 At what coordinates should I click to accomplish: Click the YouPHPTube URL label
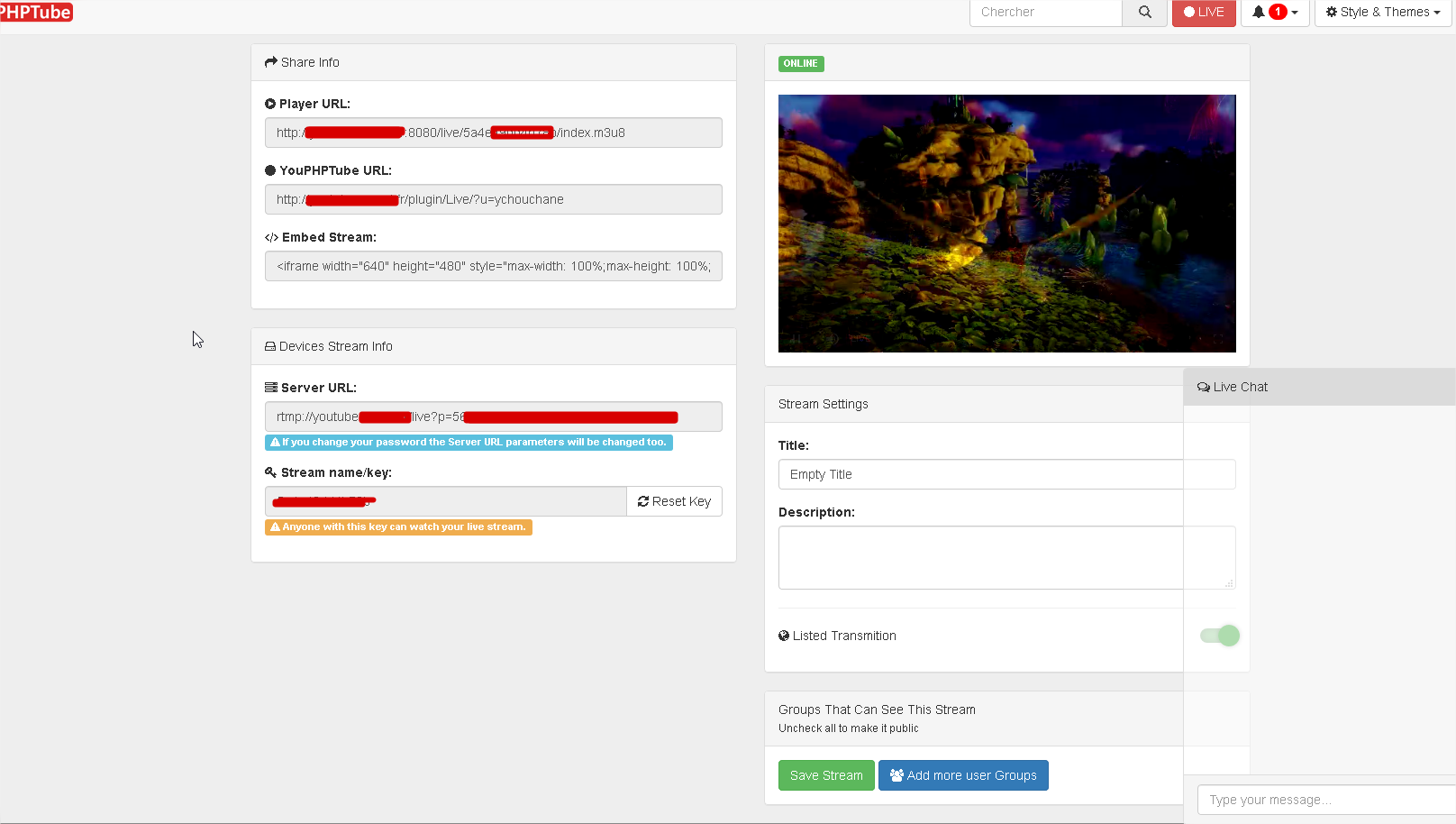coord(328,170)
